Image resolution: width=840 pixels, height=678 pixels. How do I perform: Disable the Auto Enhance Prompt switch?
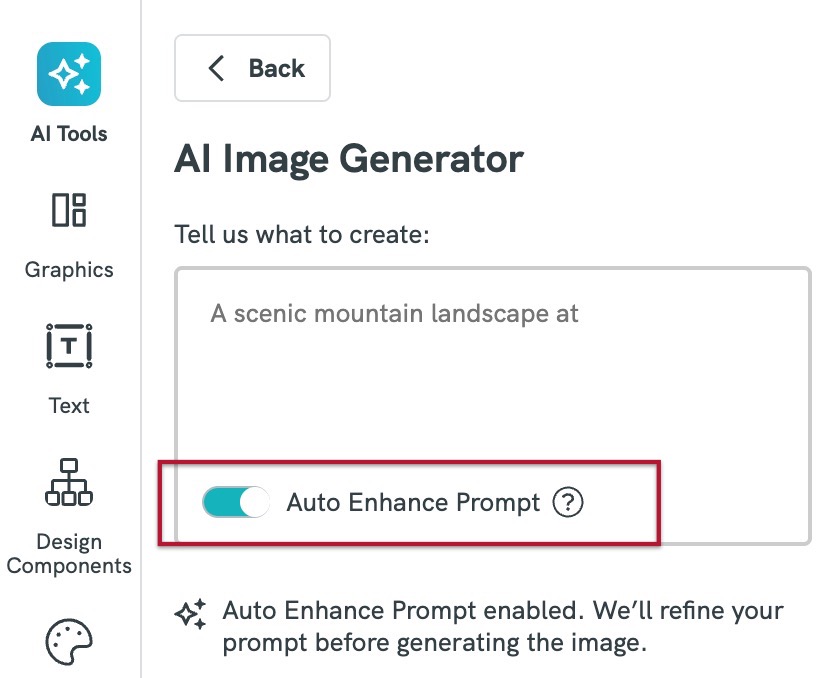tap(236, 502)
